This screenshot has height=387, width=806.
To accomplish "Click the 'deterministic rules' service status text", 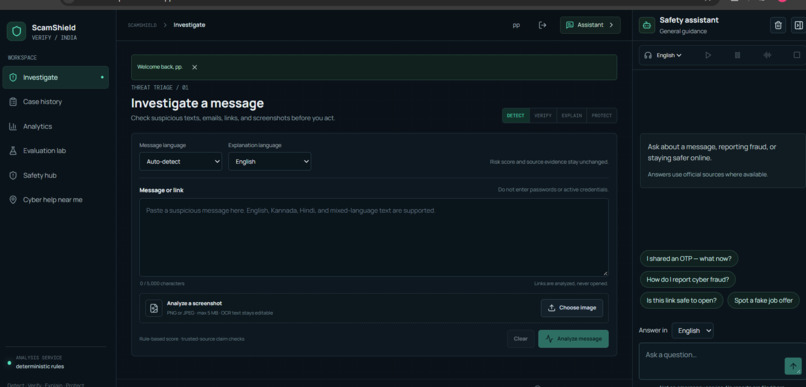I will coord(40,366).
